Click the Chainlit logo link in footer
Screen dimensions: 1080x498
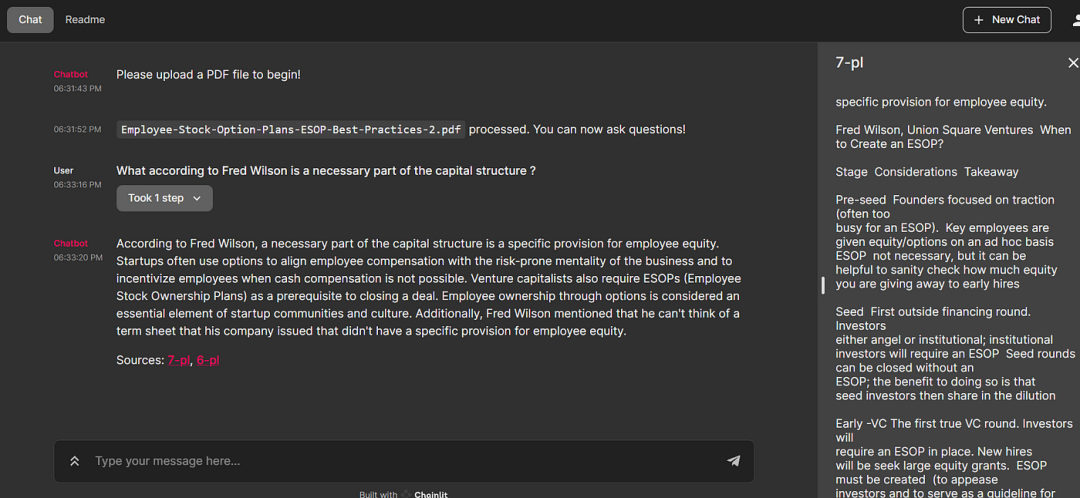pos(431,494)
